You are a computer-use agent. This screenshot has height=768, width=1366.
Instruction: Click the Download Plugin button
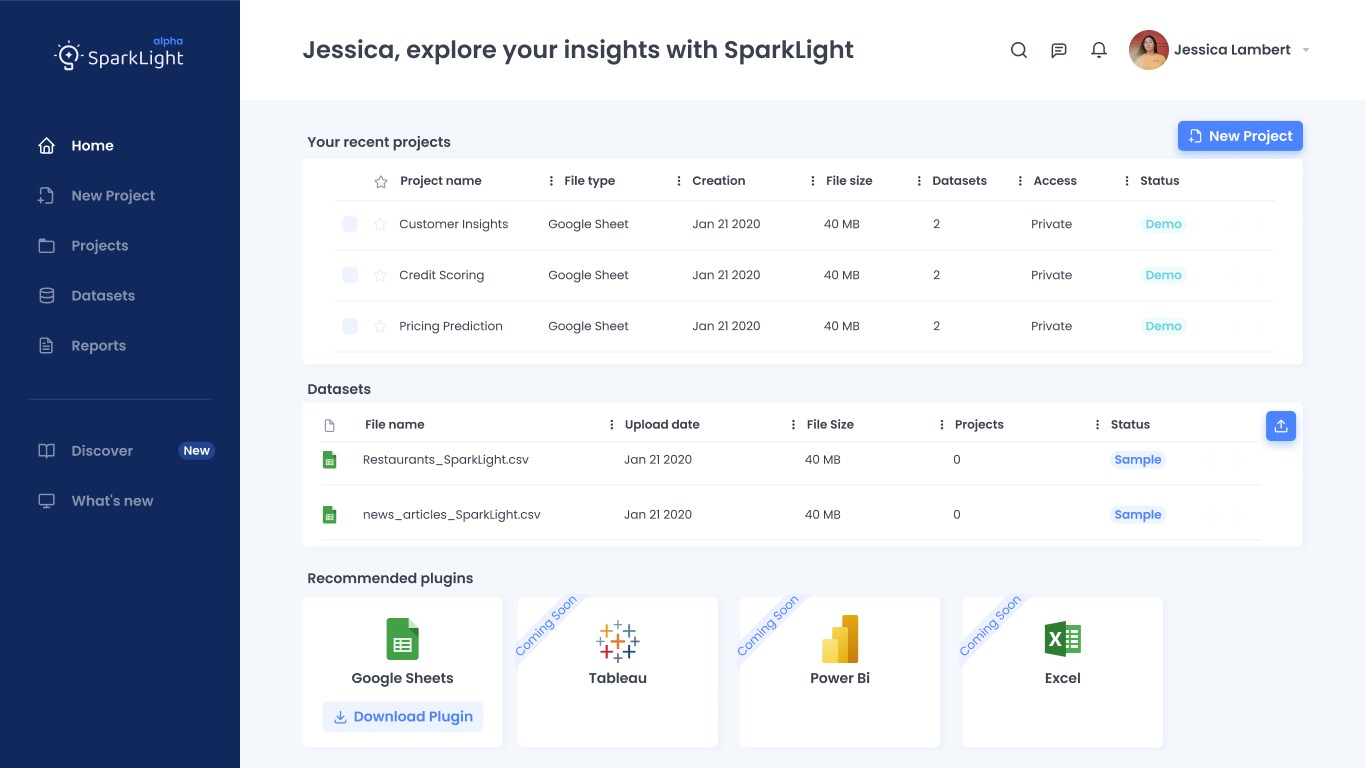point(403,717)
